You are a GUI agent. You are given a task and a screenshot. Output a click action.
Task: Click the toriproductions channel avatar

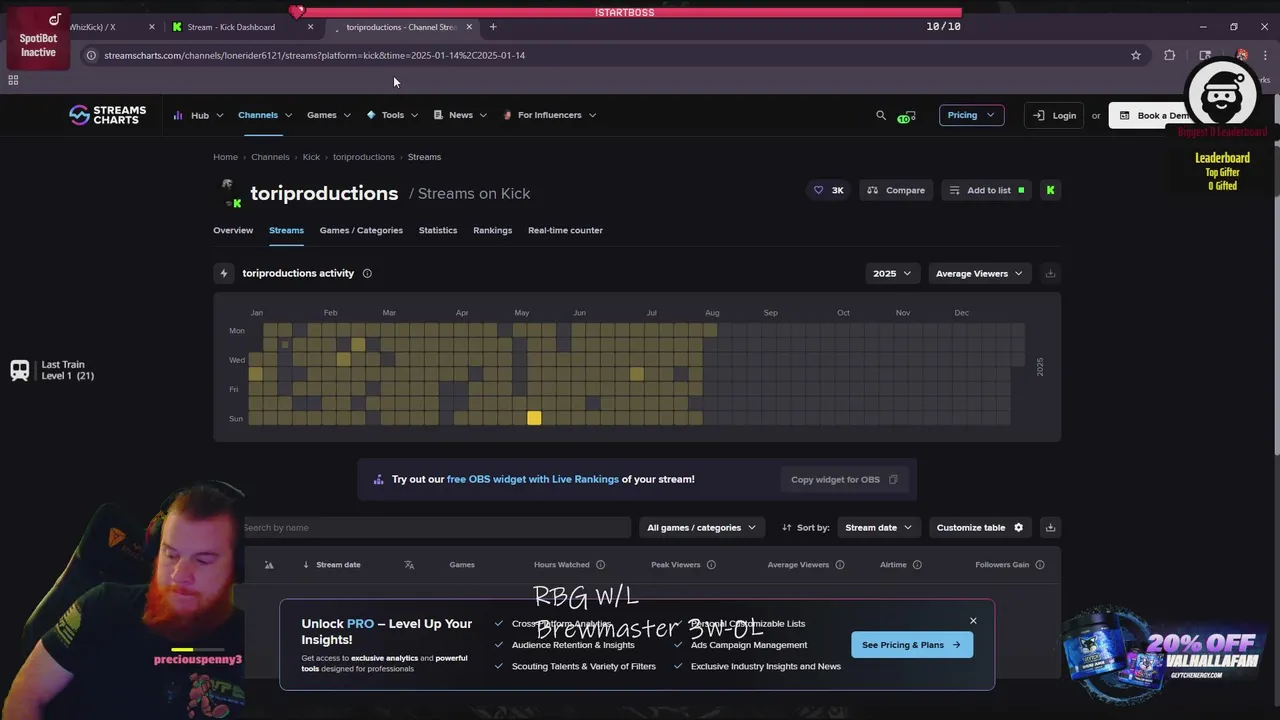tap(229, 192)
